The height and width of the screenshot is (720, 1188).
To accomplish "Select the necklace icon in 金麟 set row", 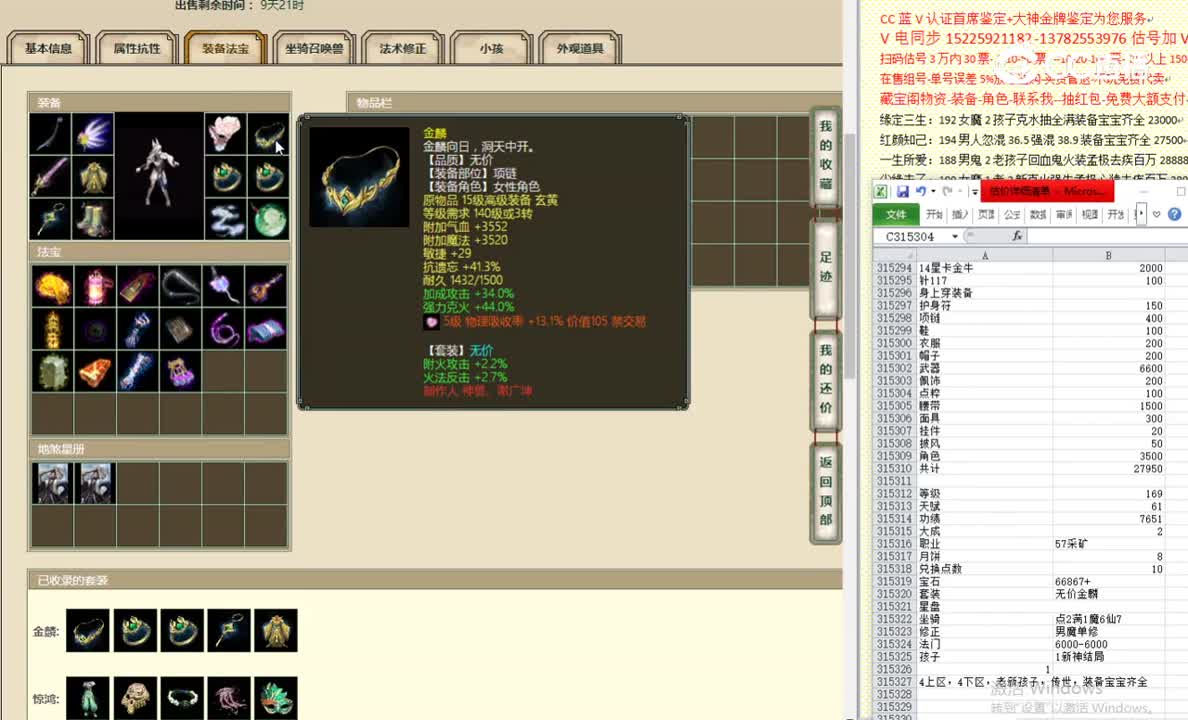I will [88, 630].
